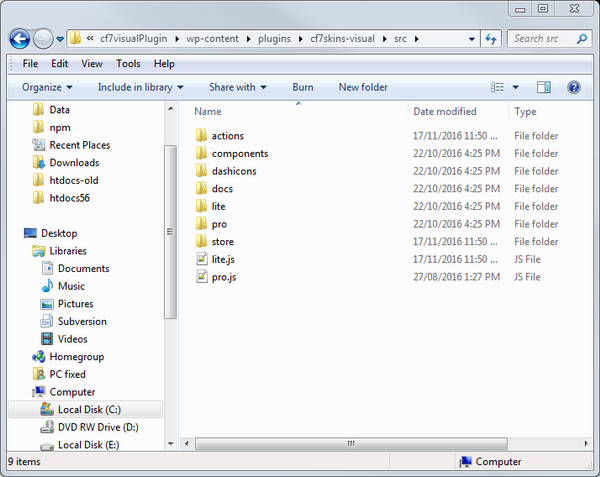Open the dashicons folder
Image resolution: width=600 pixels, height=477 pixels.
233,171
